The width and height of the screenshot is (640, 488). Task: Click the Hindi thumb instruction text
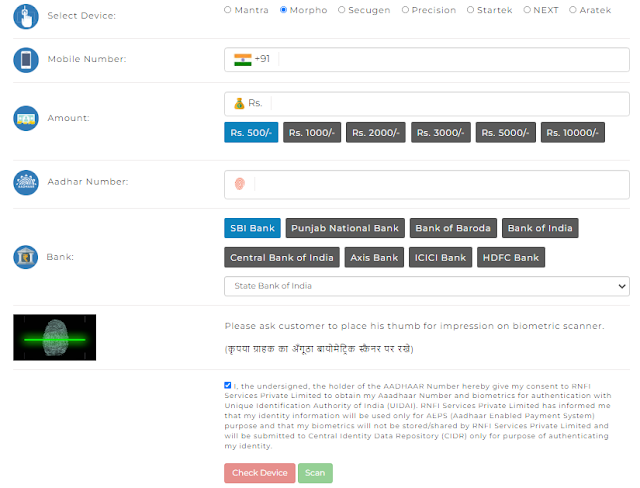[319, 349]
